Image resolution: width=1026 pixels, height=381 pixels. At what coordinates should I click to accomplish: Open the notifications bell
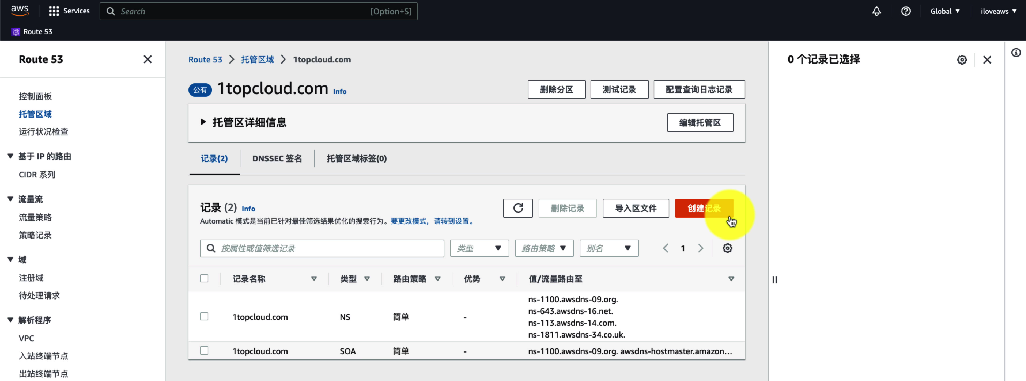pyautogui.click(x=877, y=11)
